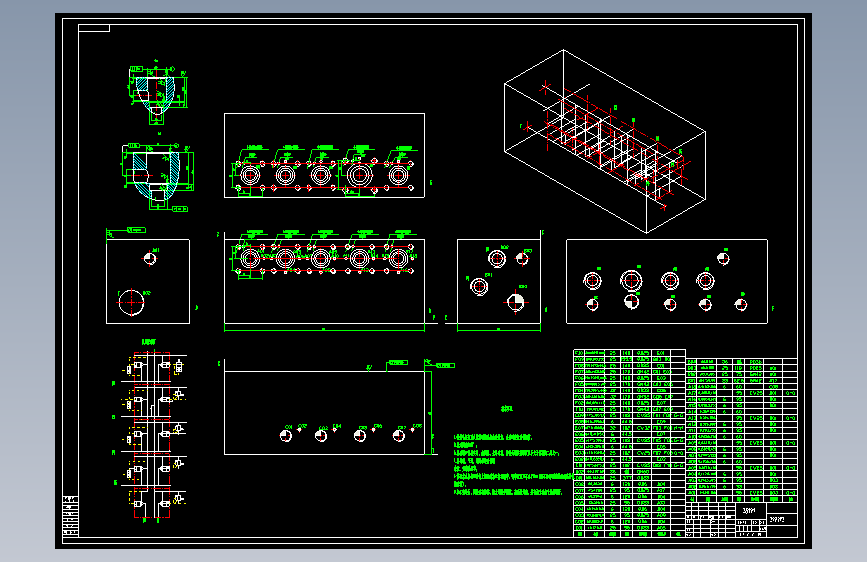The height and width of the screenshot is (562, 867).
Task: Click the binding stamp box on the left margin
Action: coord(70,517)
